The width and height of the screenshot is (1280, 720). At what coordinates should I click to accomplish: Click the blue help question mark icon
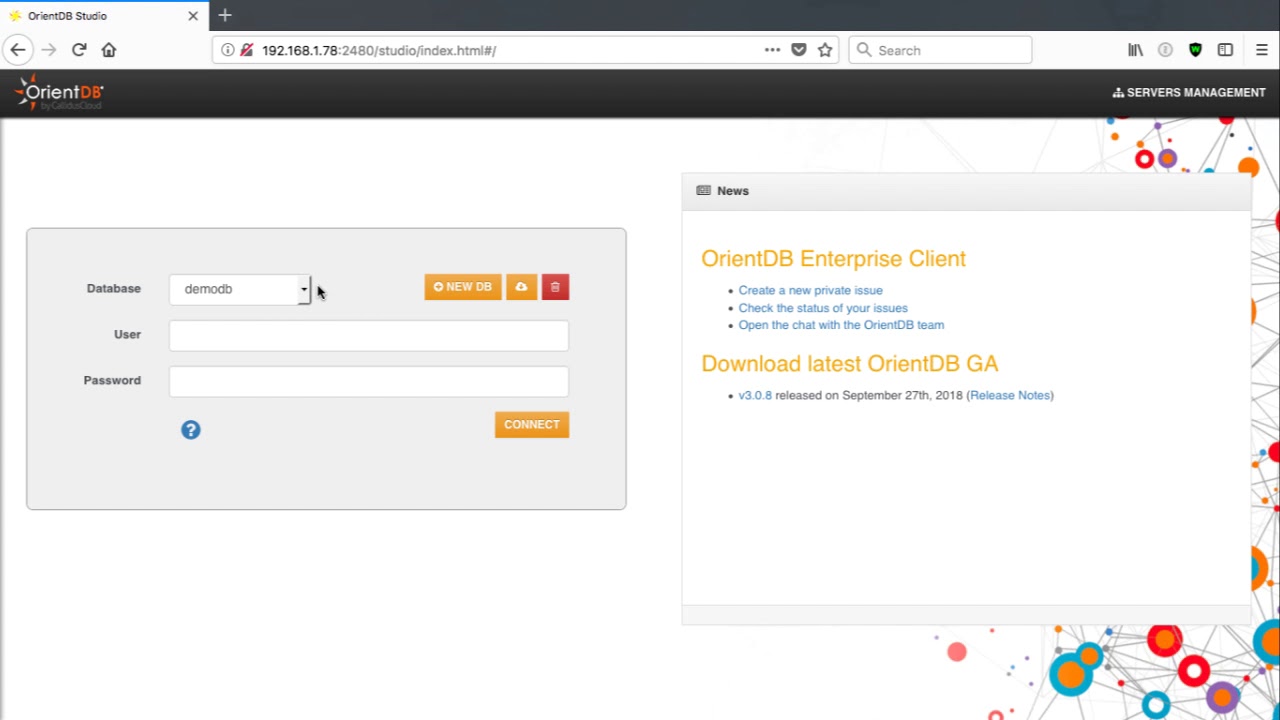pos(191,430)
